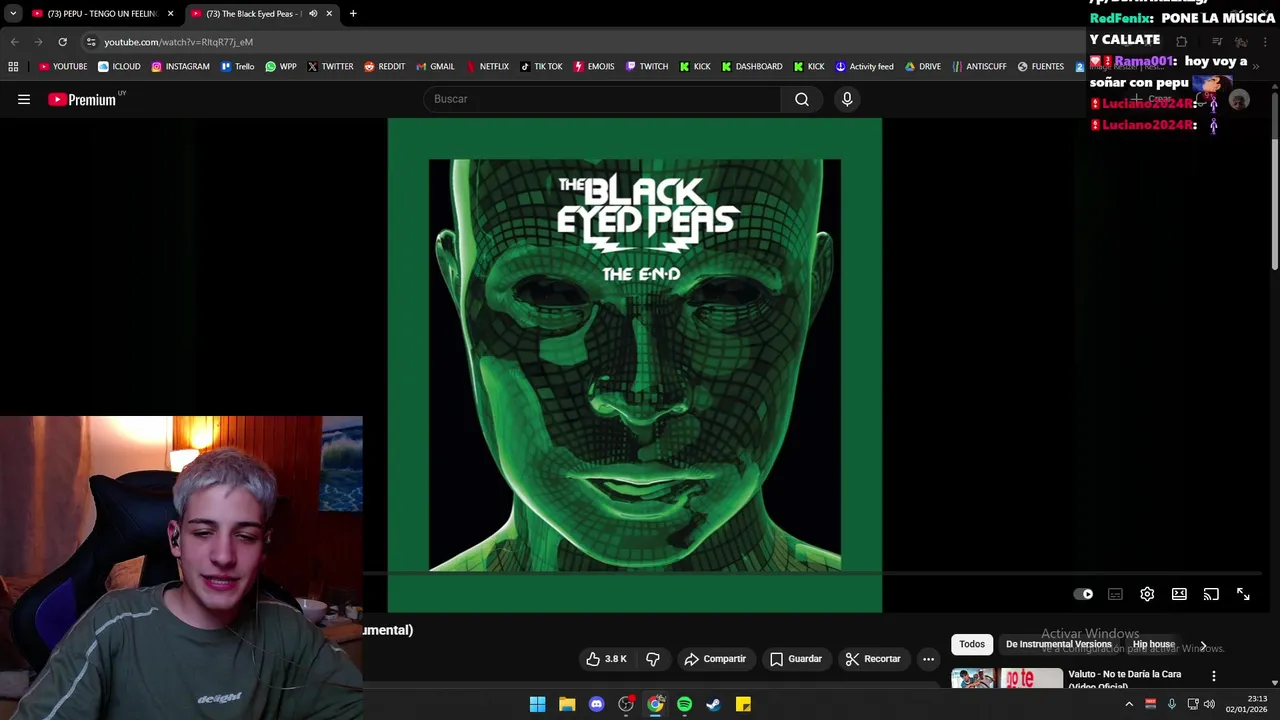Open the Trello bookmark
1280x720 pixels.
click(x=237, y=67)
